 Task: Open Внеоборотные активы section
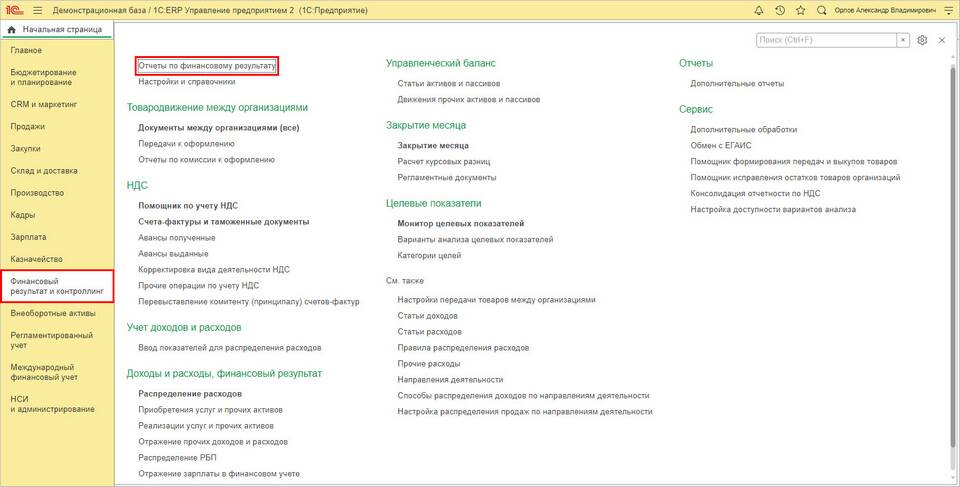point(53,314)
